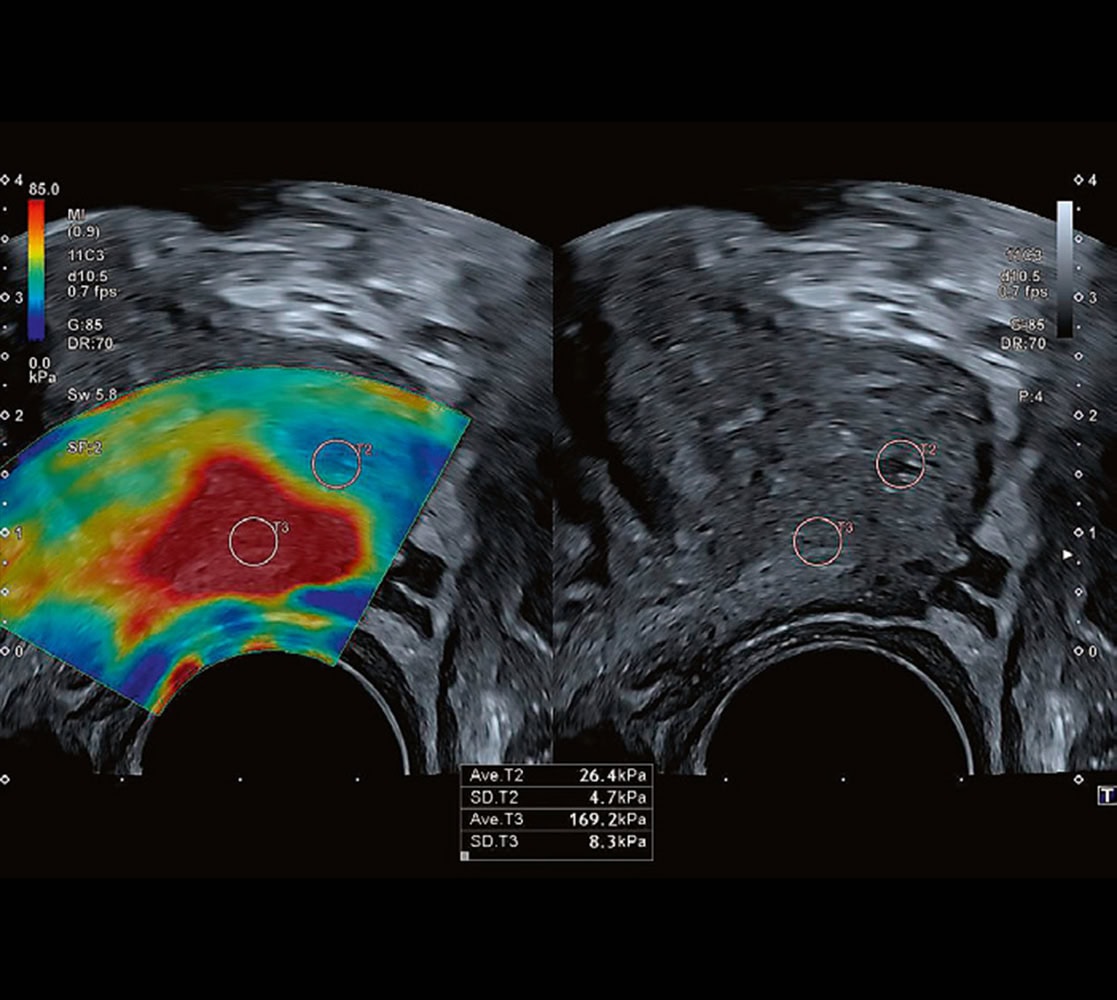
Task: Click the grayscale bar on the right image
Action: pyautogui.click(x=1065, y=268)
